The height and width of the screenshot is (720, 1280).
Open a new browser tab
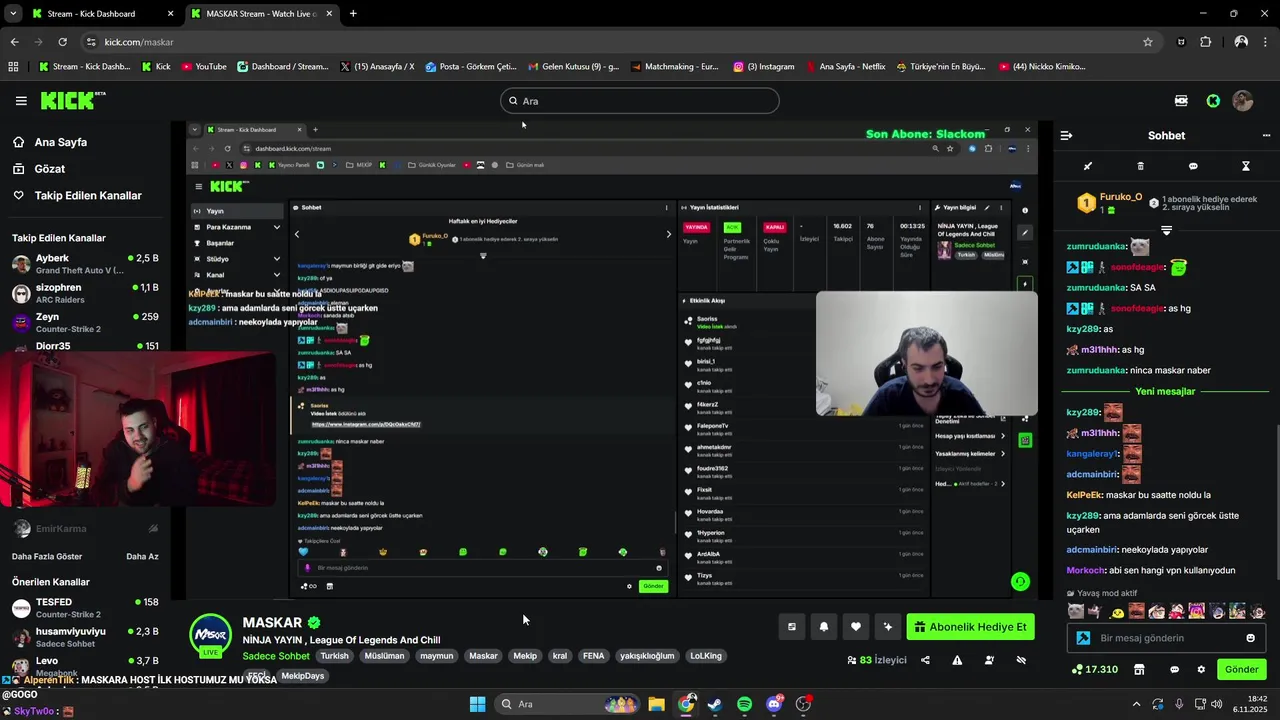pyautogui.click(x=353, y=14)
